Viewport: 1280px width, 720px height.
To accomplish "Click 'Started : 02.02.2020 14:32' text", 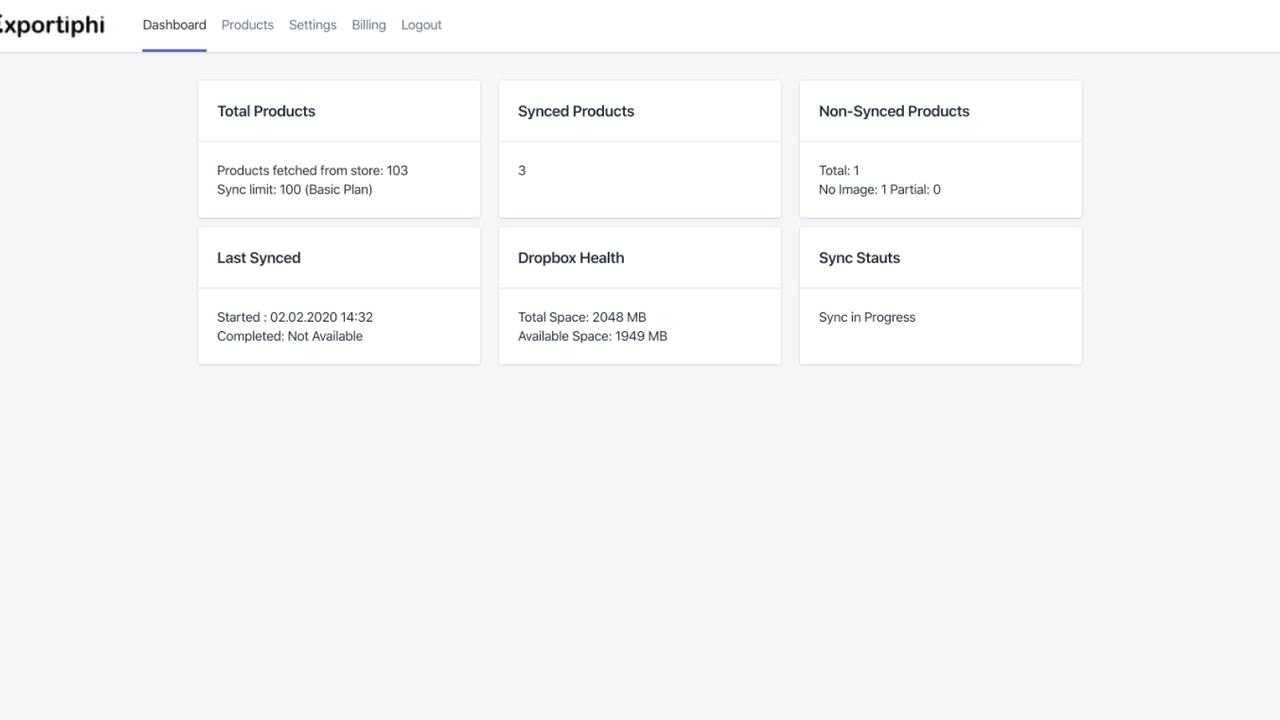I will pos(295,317).
